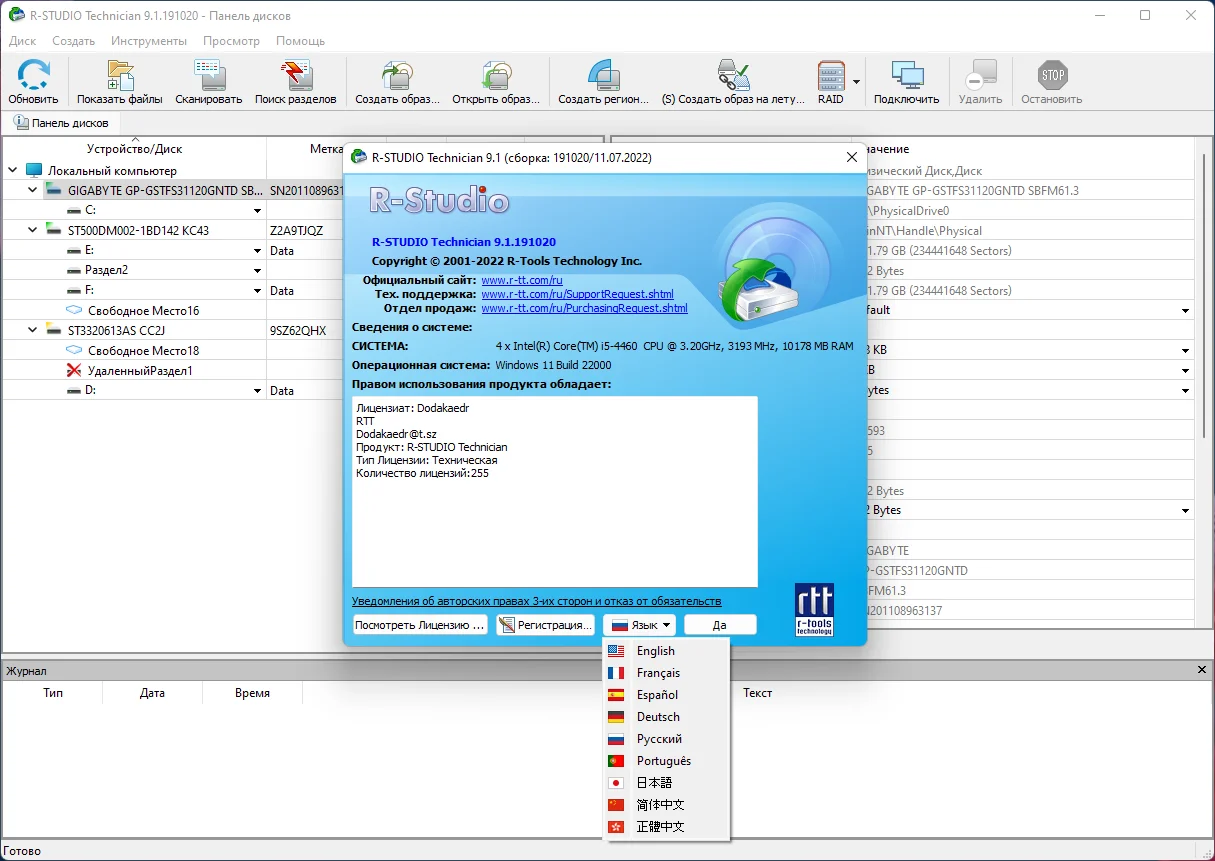Click the Свободное Место18 partition icon
Screen dimensions: 1215x861
coord(74,350)
